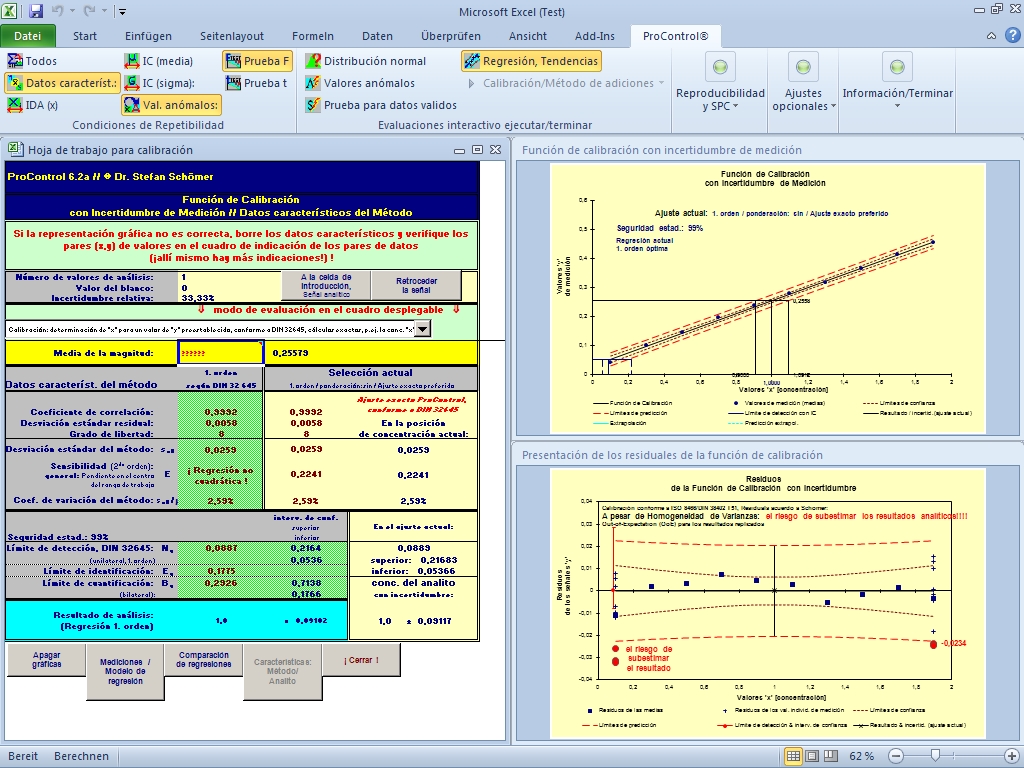Viewport: 1024px width, 768px height.
Task: Toggle the Prueba F button
Action: tap(256, 61)
